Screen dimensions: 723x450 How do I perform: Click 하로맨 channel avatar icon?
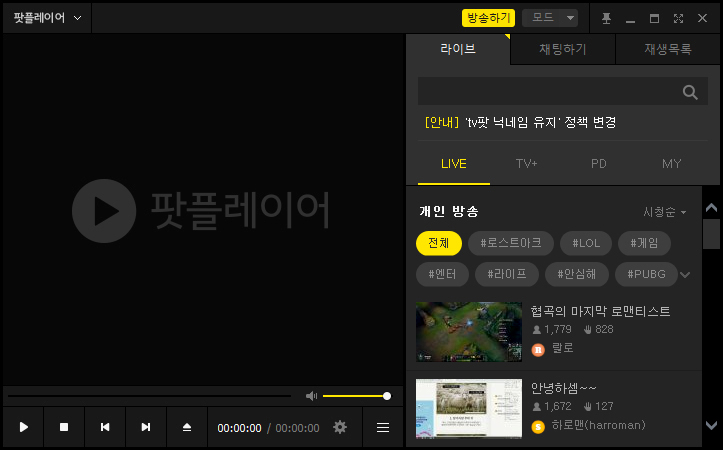(x=538, y=427)
